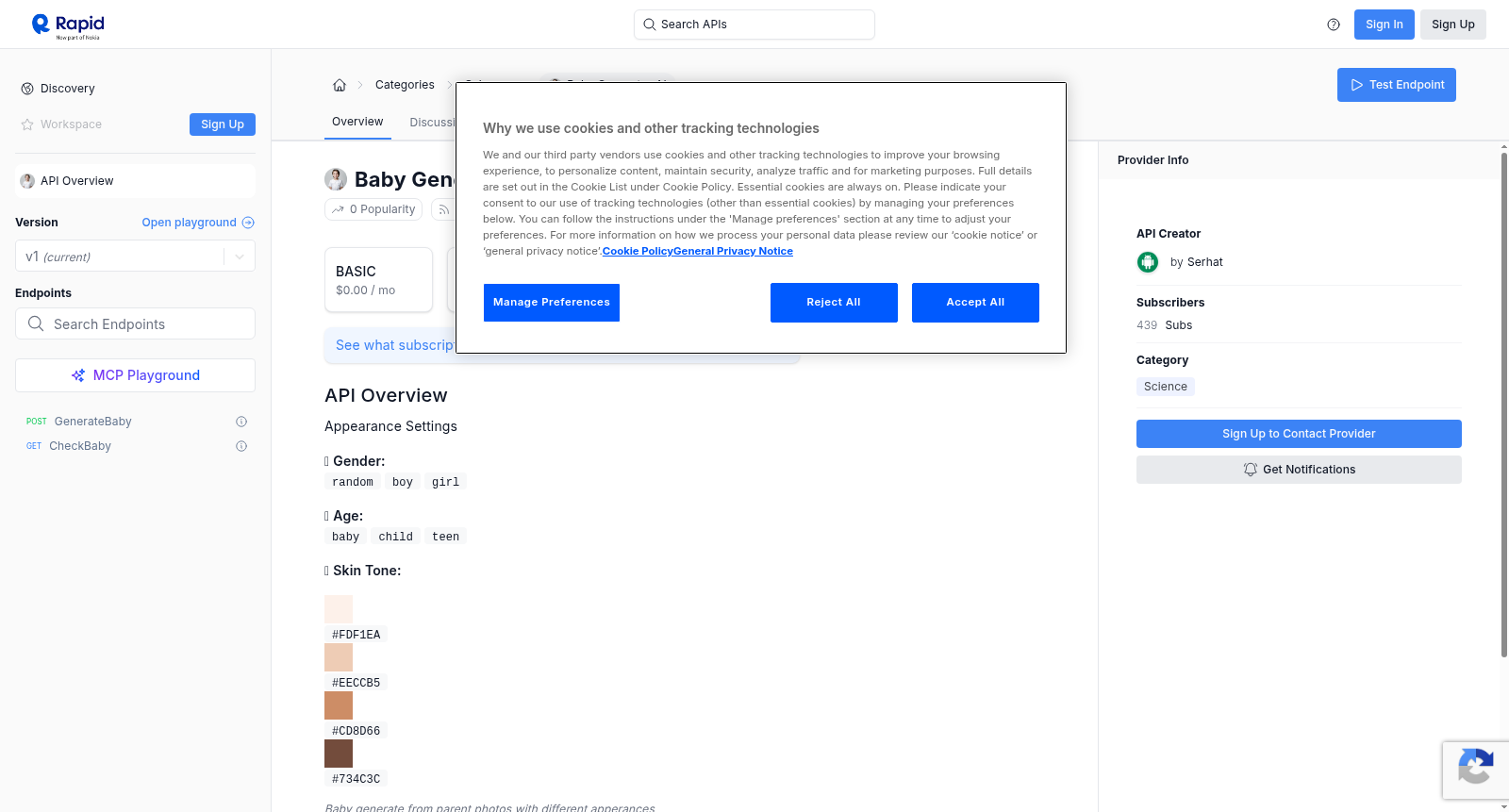Click the #EECCB5 skin tone swatch
The width and height of the screenshot is (1509, 812).
click(x=339, y=657)
